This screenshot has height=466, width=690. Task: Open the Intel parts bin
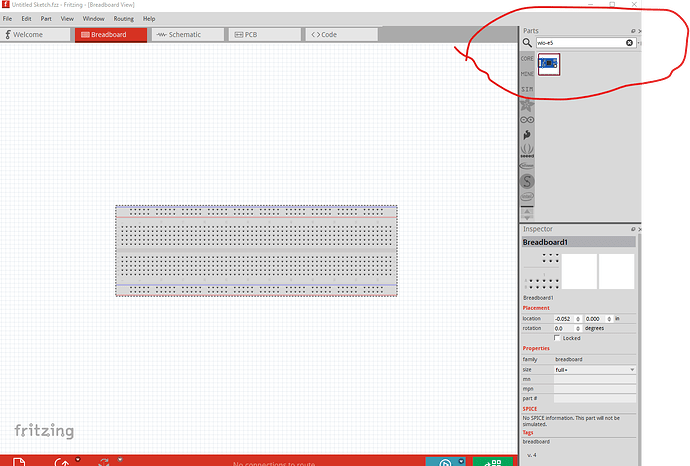pyautogui.click(x=527, y=197)
